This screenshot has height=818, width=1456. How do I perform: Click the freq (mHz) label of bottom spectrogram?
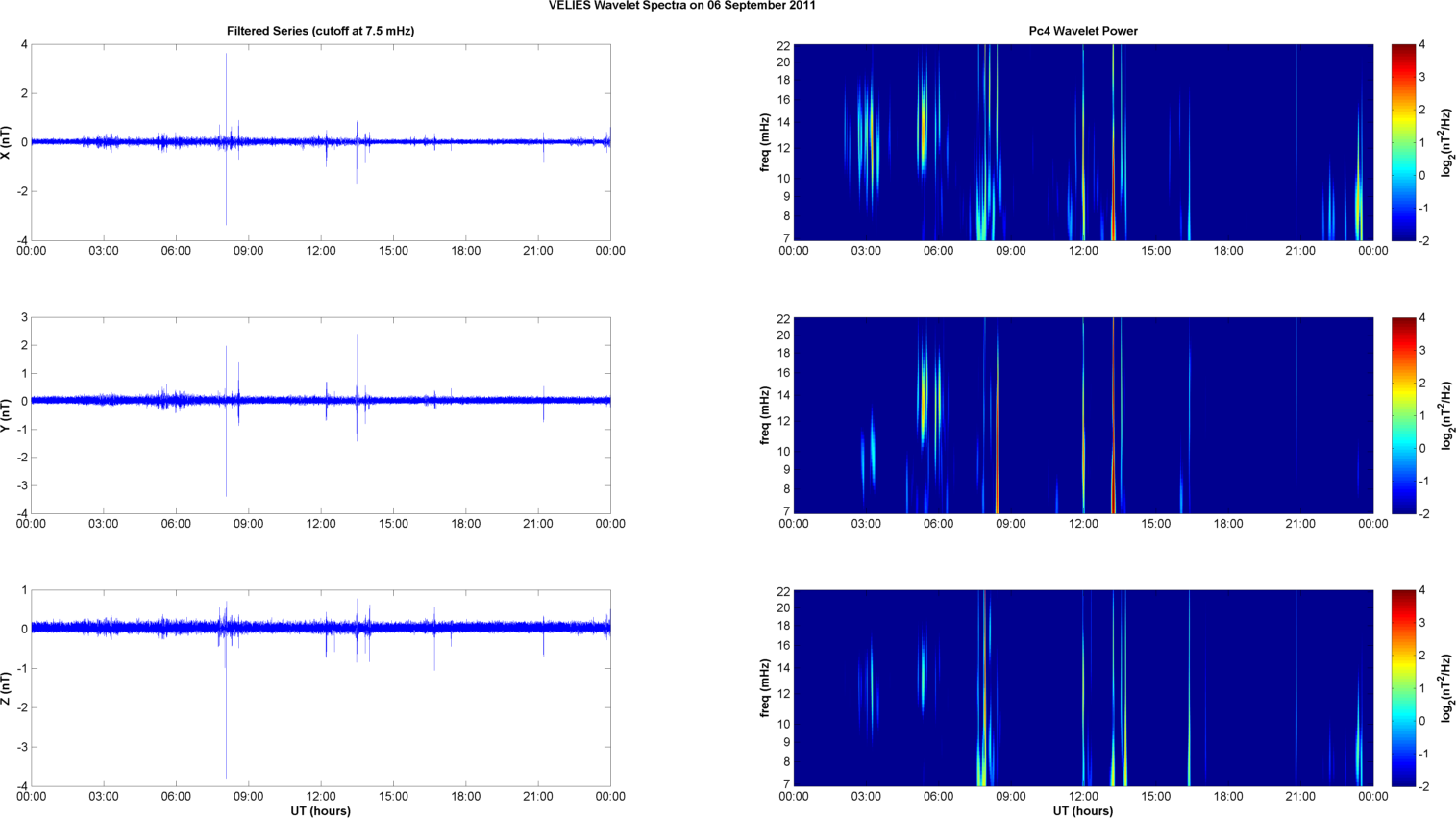(x=765, y=688)
